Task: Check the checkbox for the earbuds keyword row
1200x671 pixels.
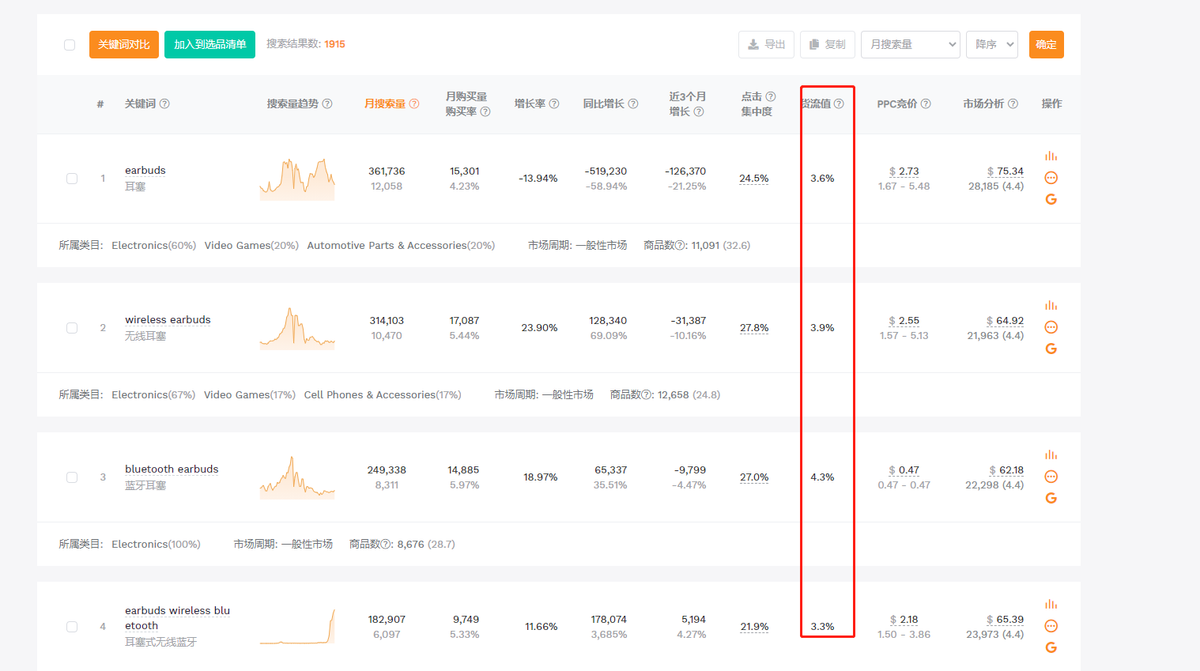Action: [x=71, y=178]
